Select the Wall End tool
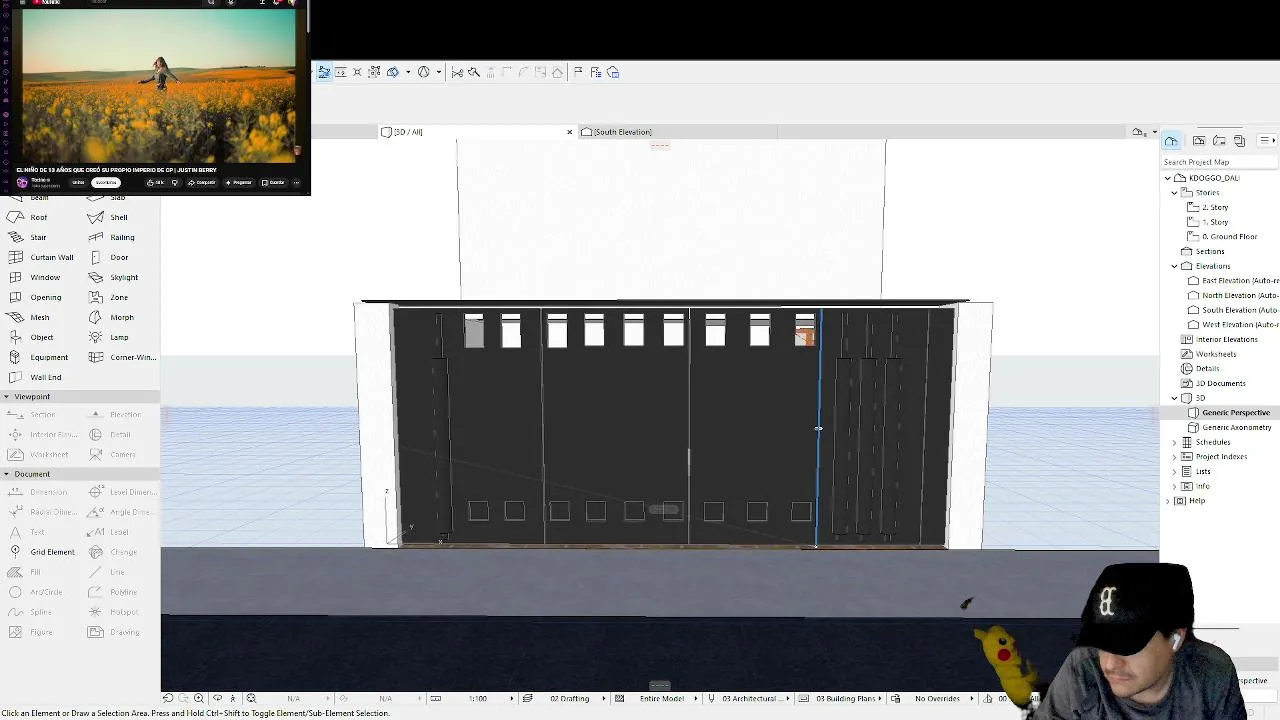This screenshot has height=720, width=1280. pos(35,377)
